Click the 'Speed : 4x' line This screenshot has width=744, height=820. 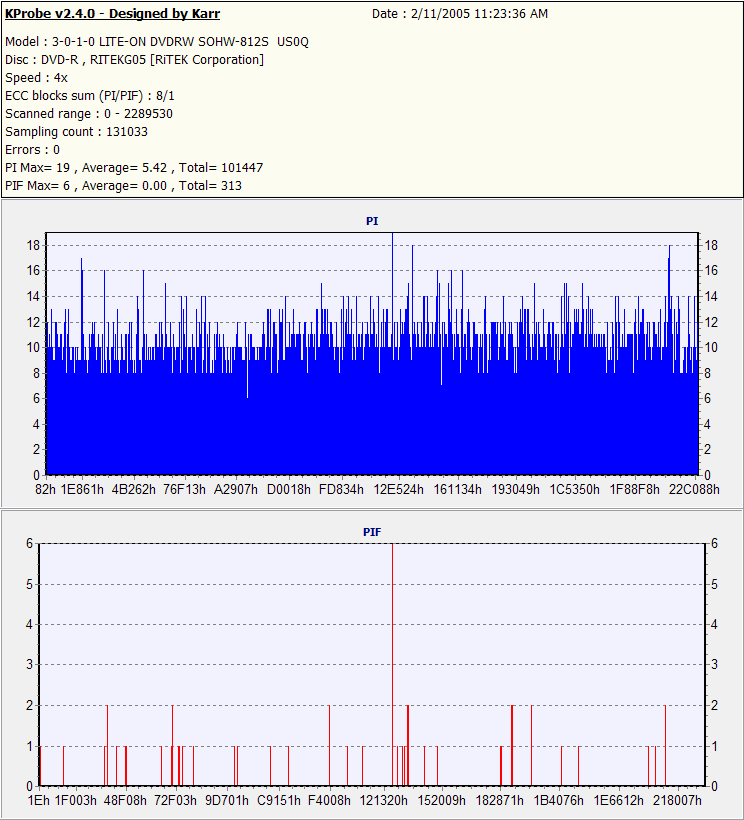[x=37, y=78]
